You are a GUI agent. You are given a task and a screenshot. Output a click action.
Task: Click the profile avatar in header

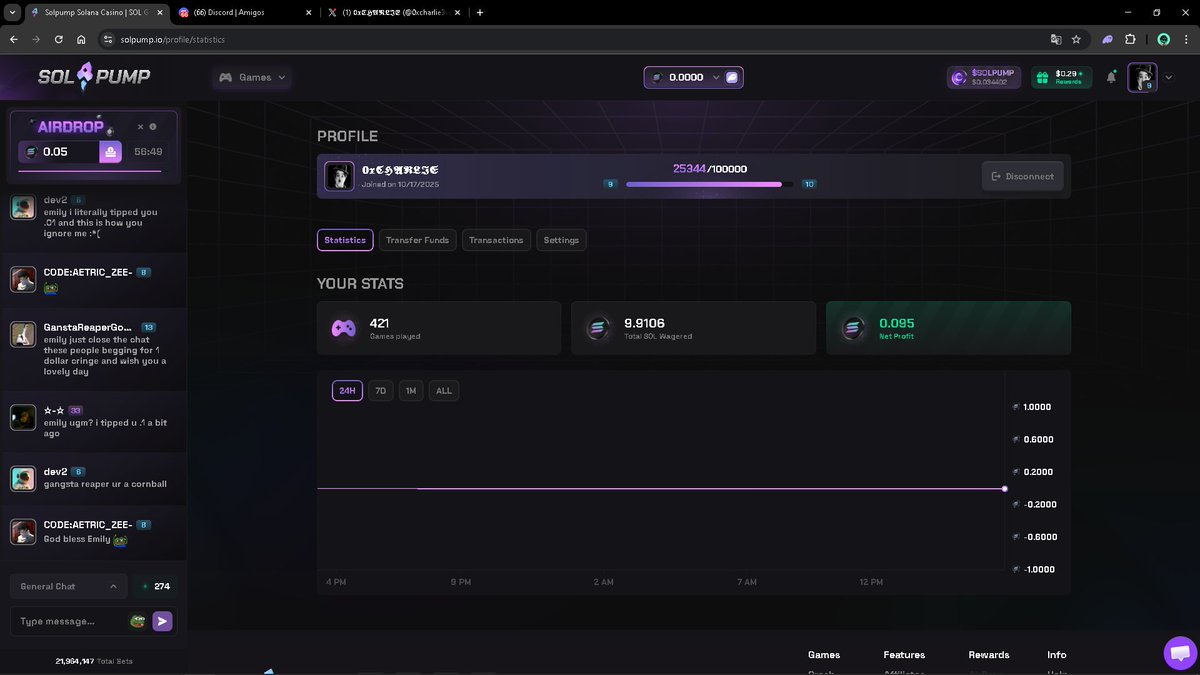[1142, 77]
